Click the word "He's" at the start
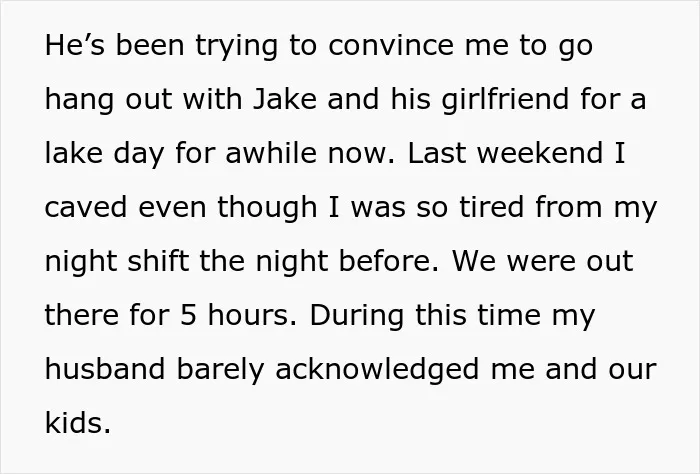This screenshot has width=700, height=474. (x=75, y=45)
